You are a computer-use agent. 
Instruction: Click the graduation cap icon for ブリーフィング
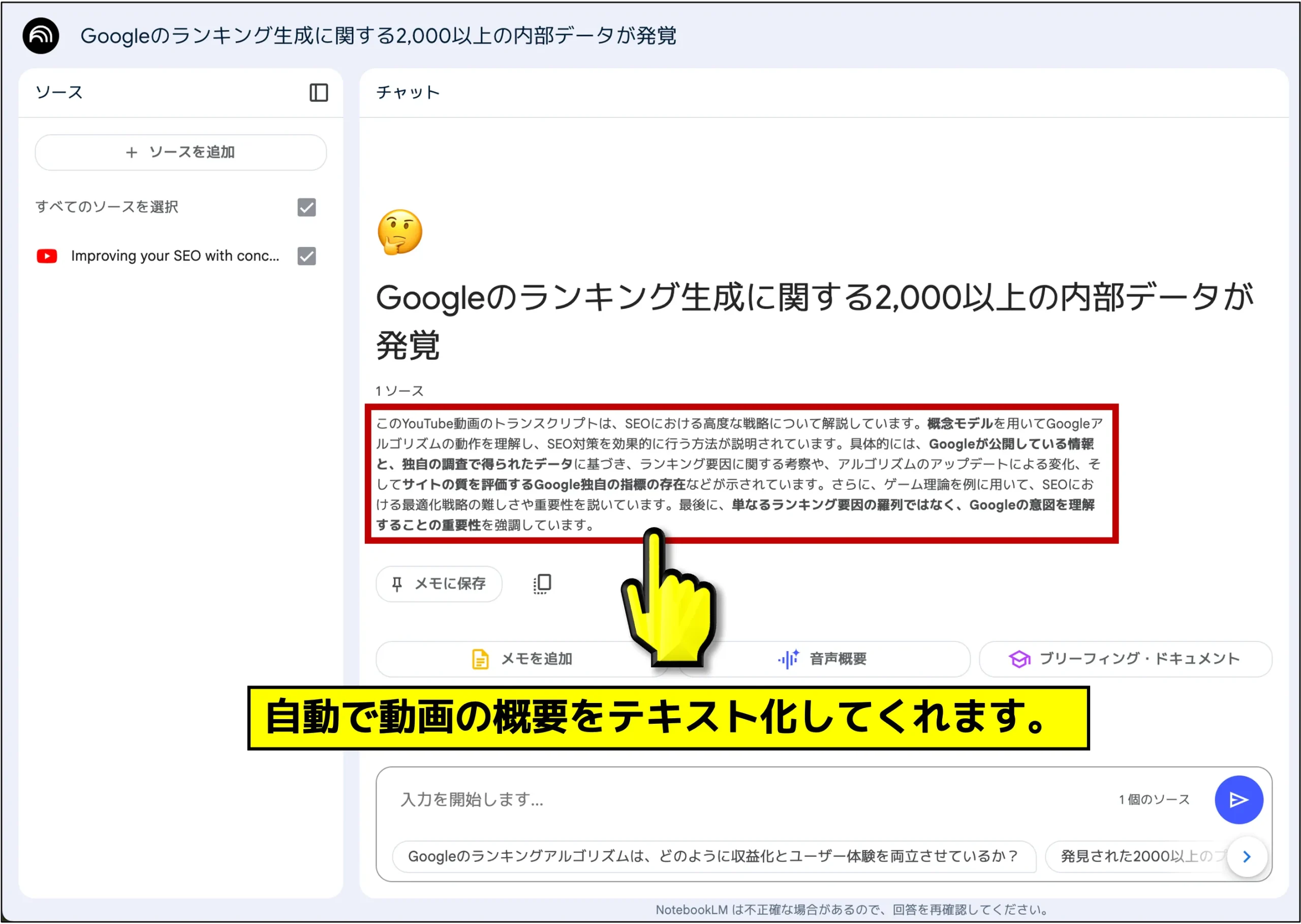[1019, 659]
